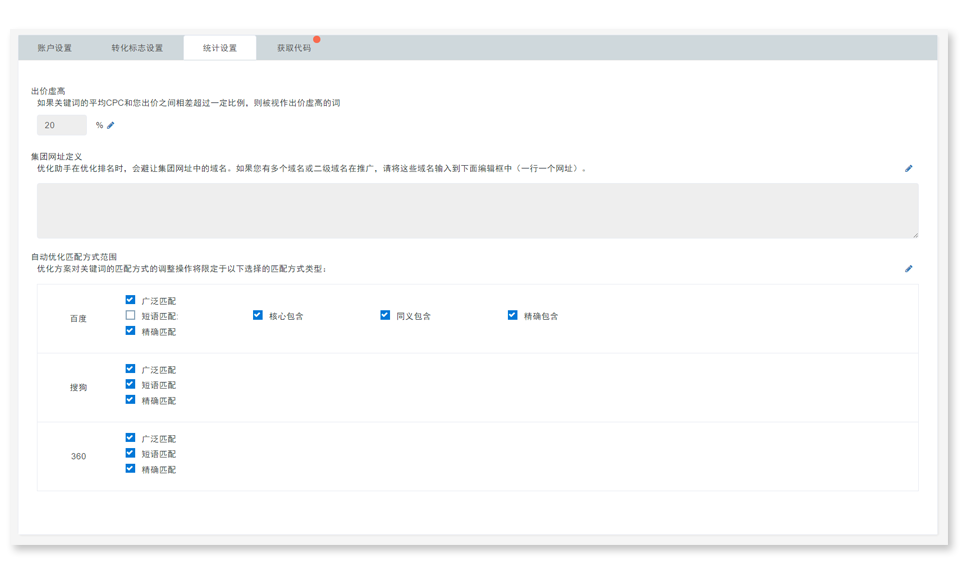This screenshot has width=970, height=577.
Task: Click the edit pencil for 集团网址定义
Action: [x=908, y=169]
